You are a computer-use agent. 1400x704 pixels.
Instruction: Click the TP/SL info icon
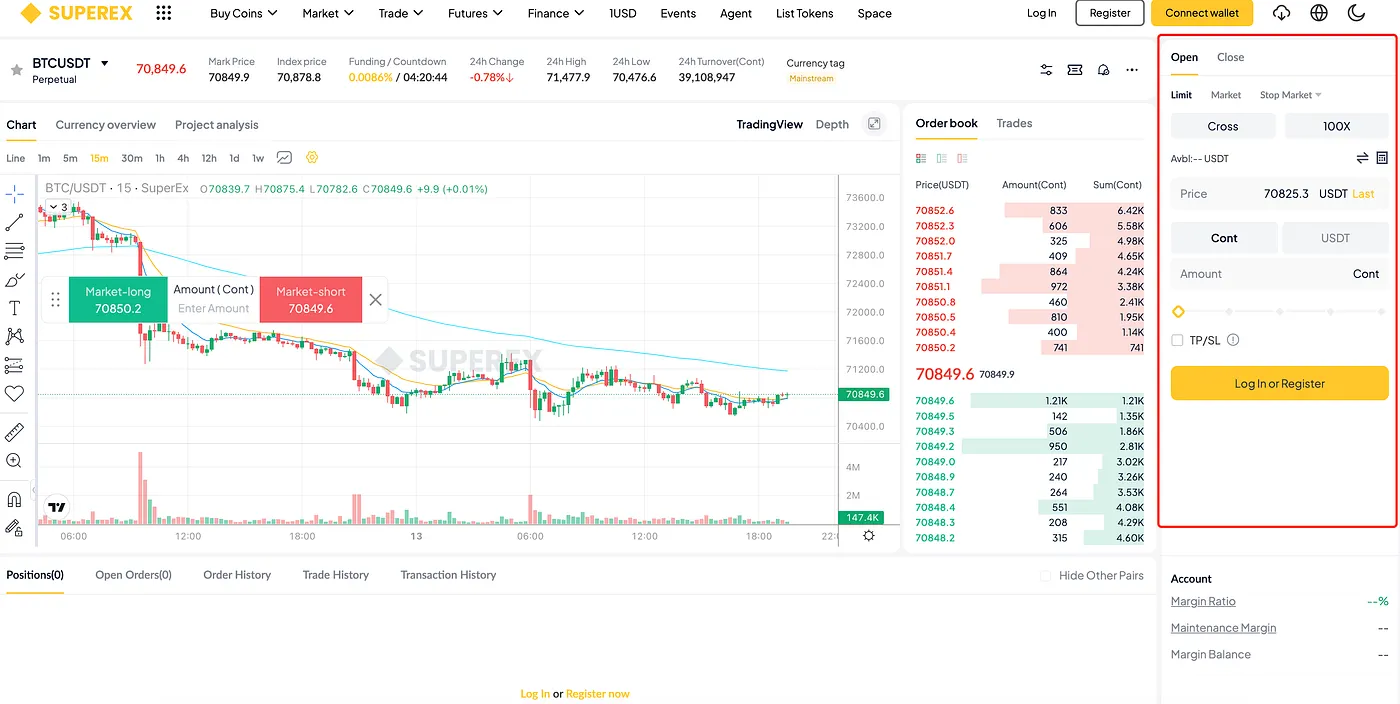1233,340
